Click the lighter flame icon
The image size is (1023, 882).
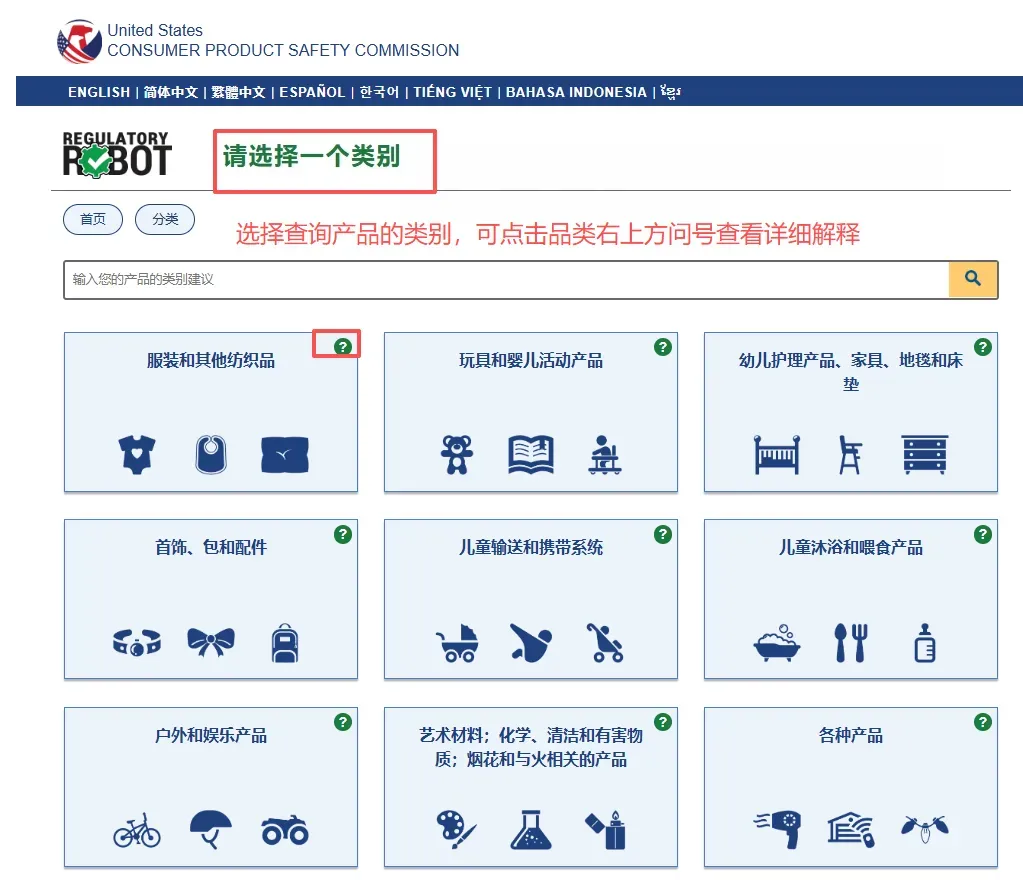pyautogui.click(x=605, y=830)
